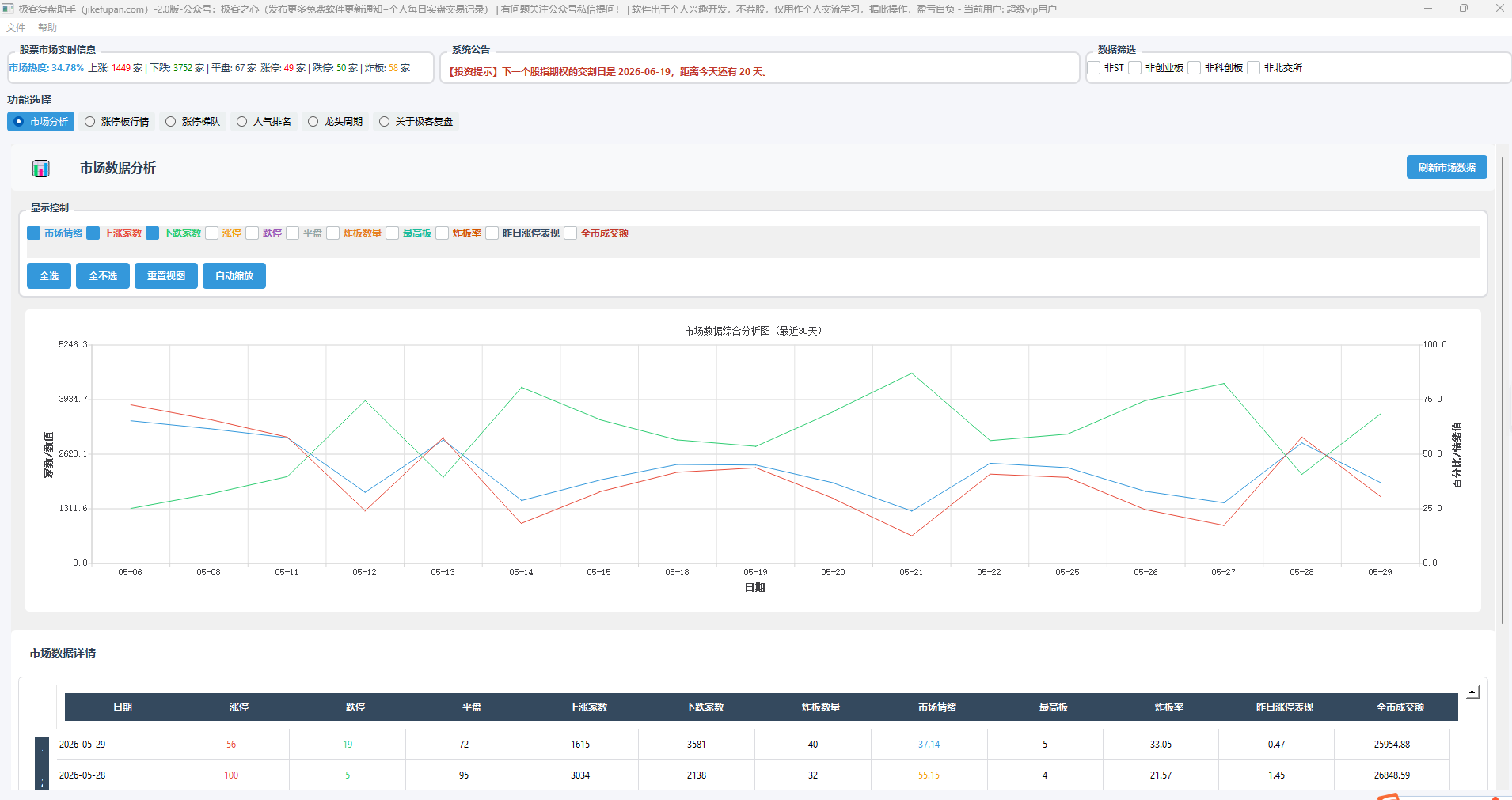This screenshot has height=800, width=1512.
Task: Enable the 涨停 series checkbox
Action: (x=212, y=233)
